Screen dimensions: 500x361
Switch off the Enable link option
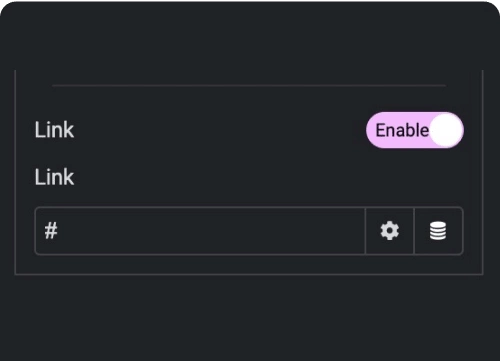415,130
